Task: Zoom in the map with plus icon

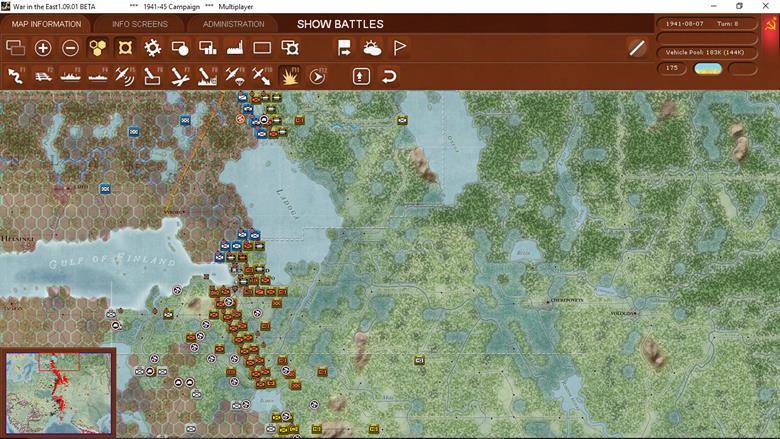Action: (43, 48)
